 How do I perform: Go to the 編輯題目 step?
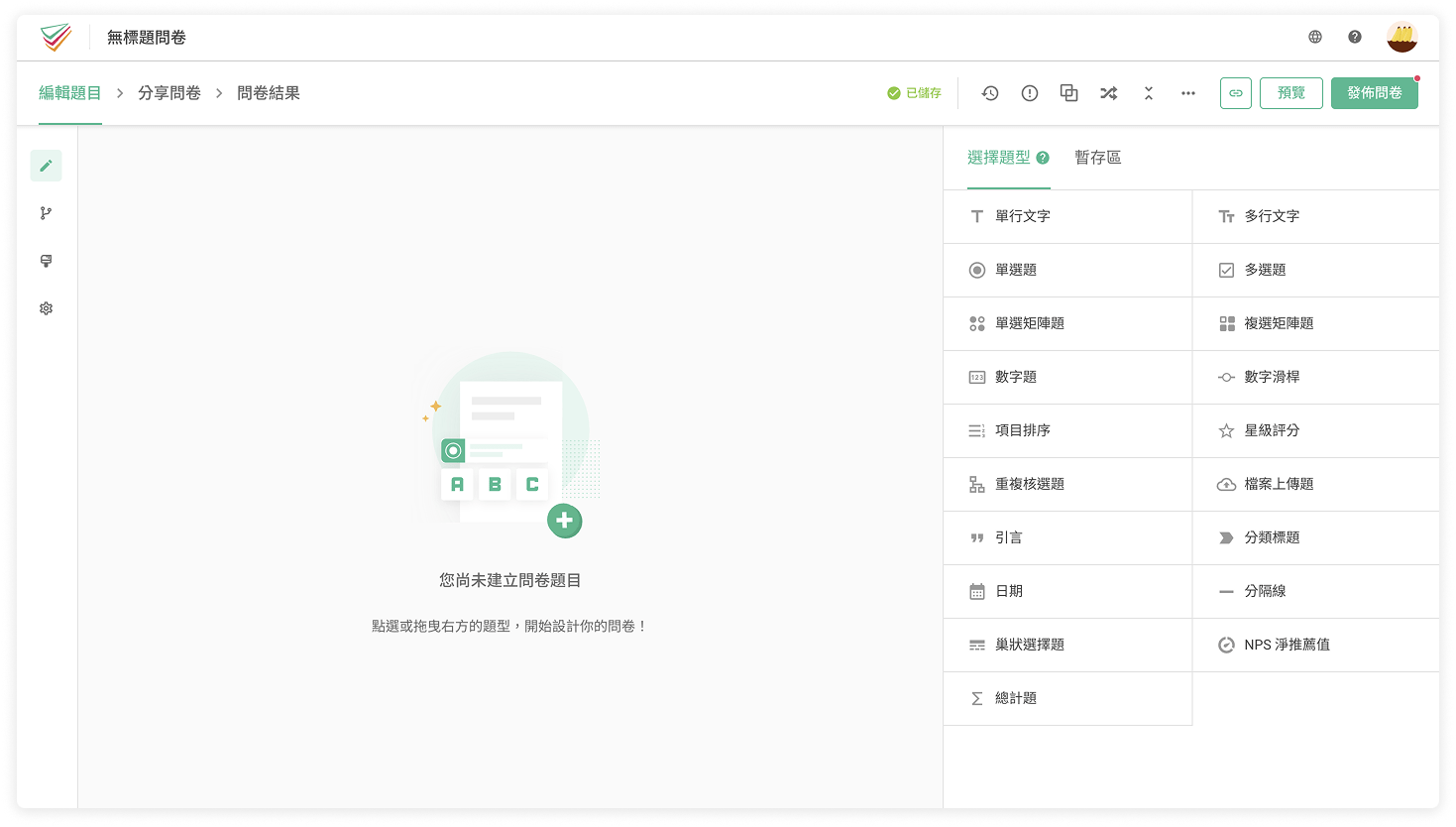[x=70, y=93]
